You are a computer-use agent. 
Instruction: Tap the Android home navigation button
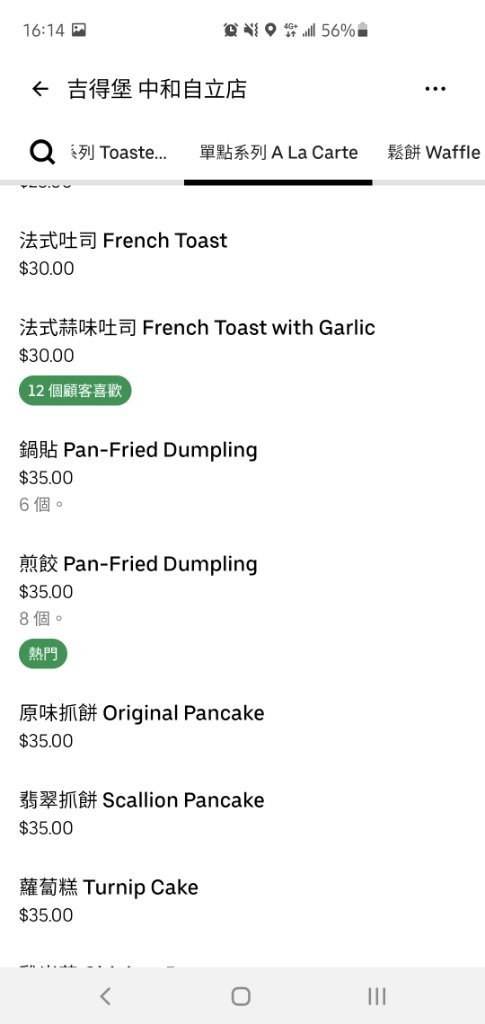point(241,996)
